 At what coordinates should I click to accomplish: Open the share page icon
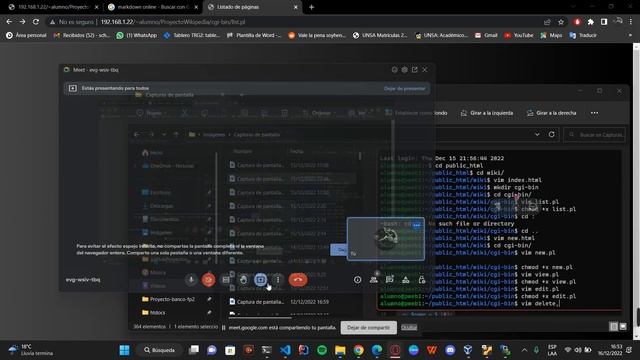(547, 22)
